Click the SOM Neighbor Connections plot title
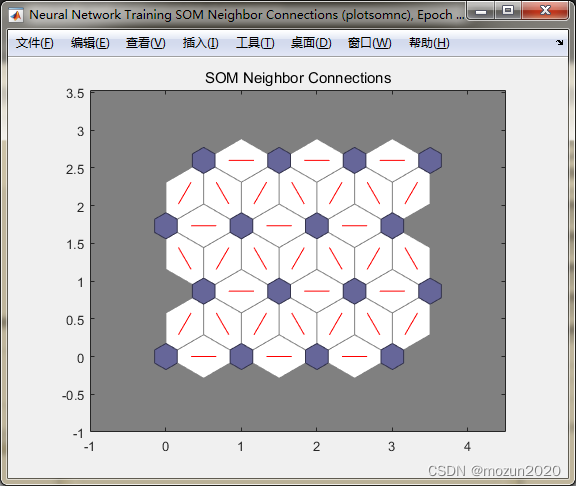 (298, 78)
